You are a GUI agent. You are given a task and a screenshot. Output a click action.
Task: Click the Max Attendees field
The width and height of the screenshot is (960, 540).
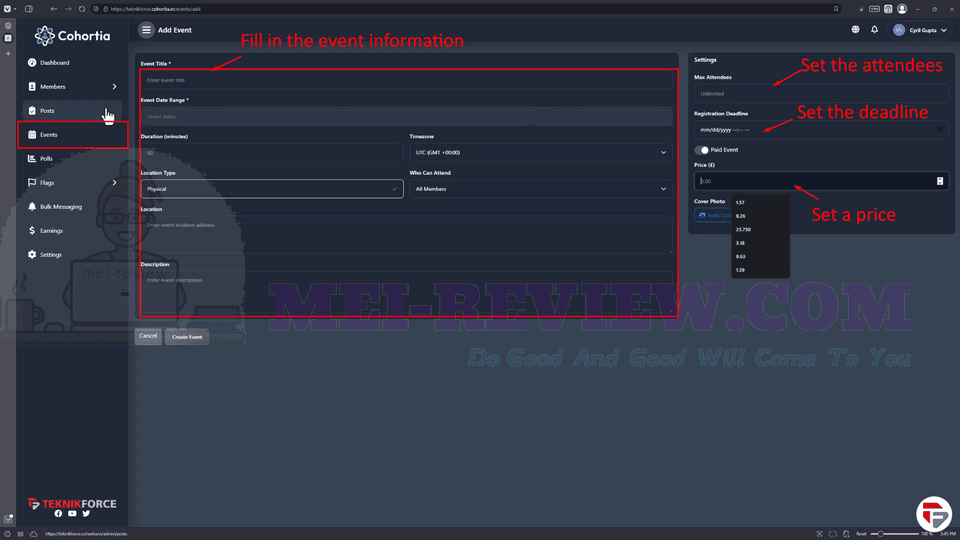(x=821, y=94)
